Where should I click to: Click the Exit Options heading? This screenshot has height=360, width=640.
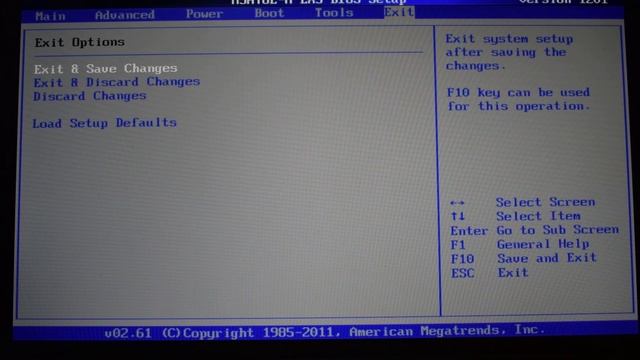(x=80, y=42)
